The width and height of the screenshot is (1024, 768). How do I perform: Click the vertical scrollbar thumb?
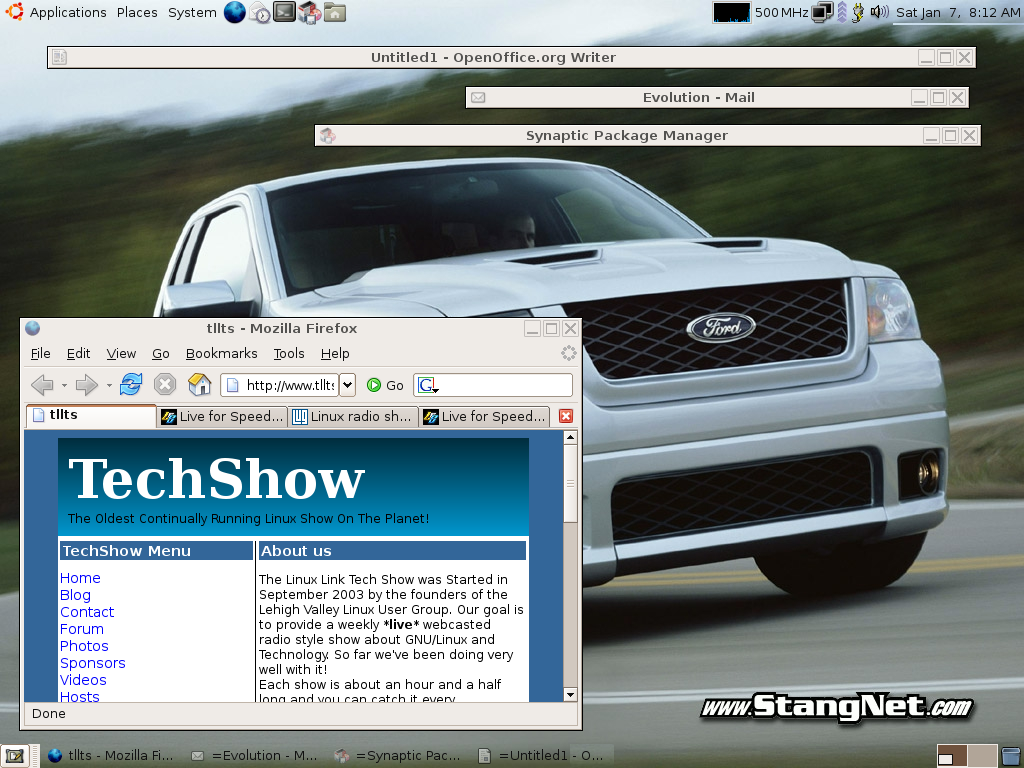(x=570, y=483)
